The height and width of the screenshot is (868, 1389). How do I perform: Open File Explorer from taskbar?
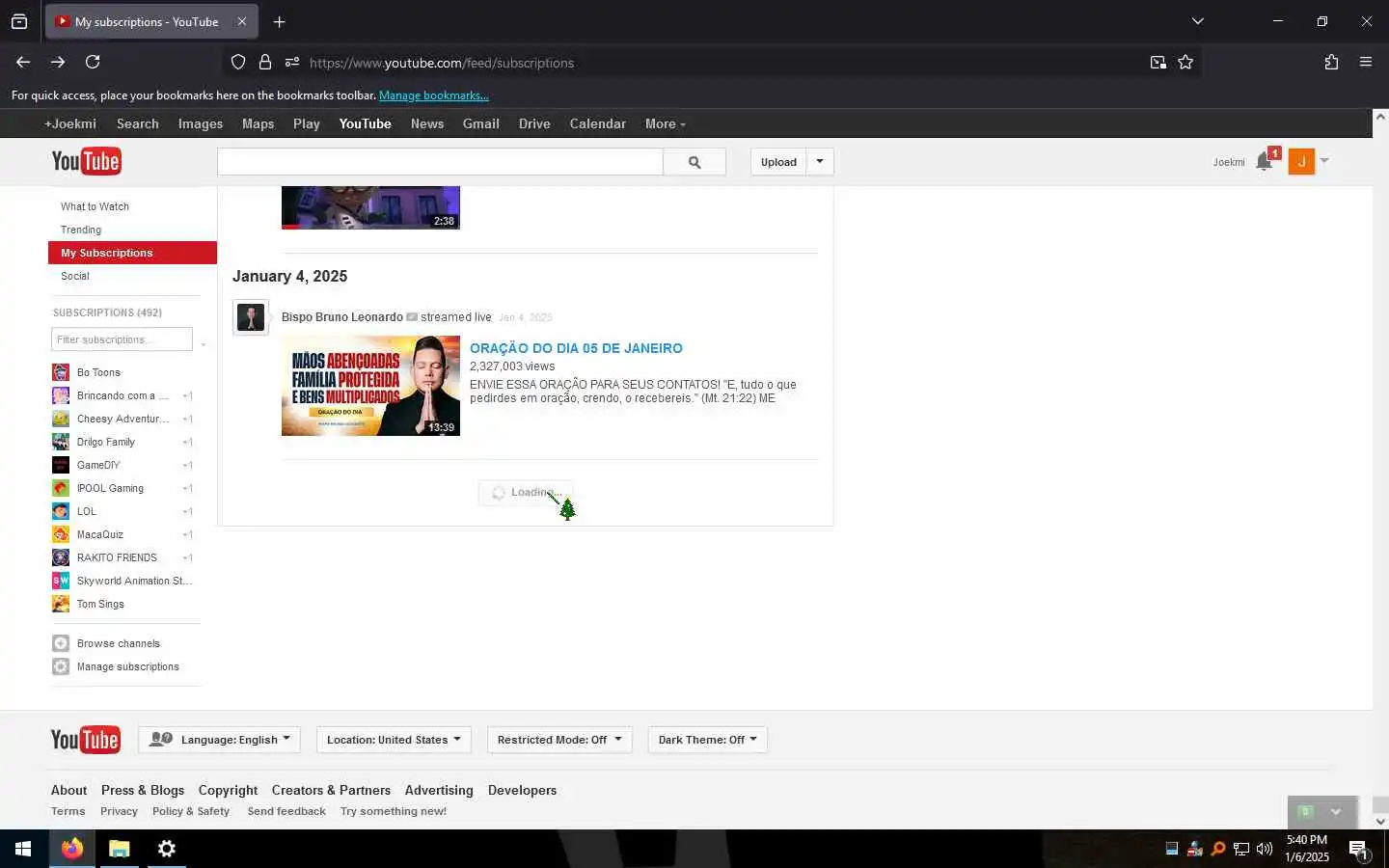pos(120,849)
